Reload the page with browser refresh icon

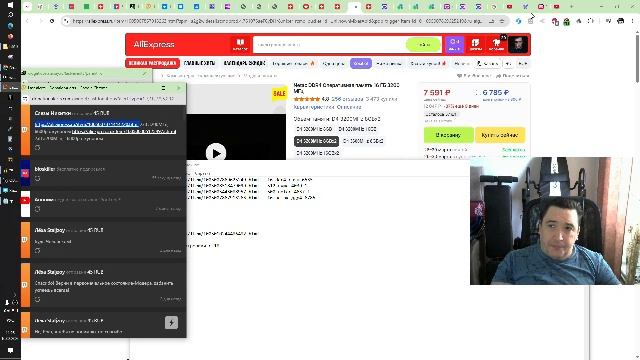point(52,21)
